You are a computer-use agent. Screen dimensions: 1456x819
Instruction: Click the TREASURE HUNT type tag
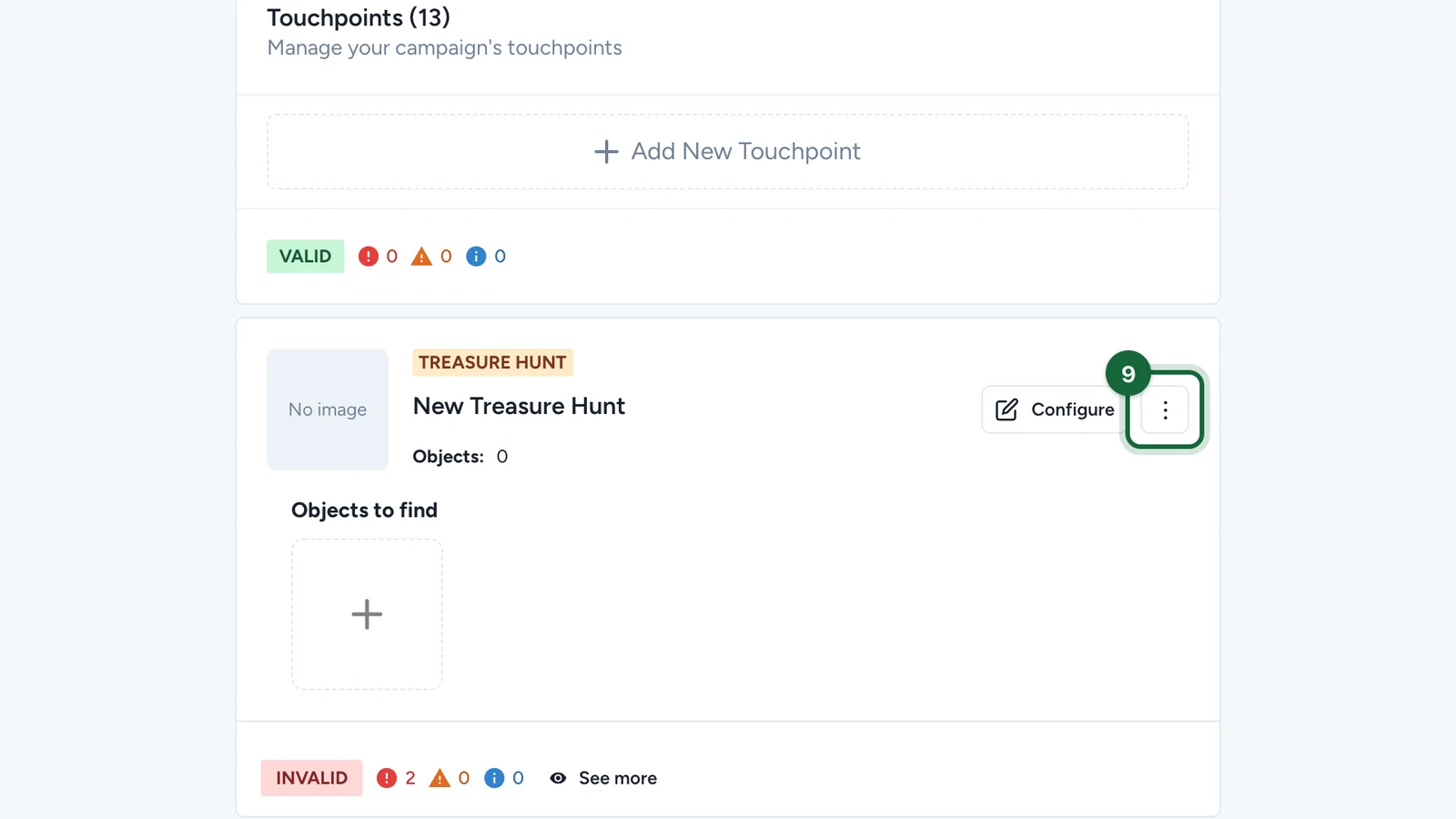[x=492, y=362]
